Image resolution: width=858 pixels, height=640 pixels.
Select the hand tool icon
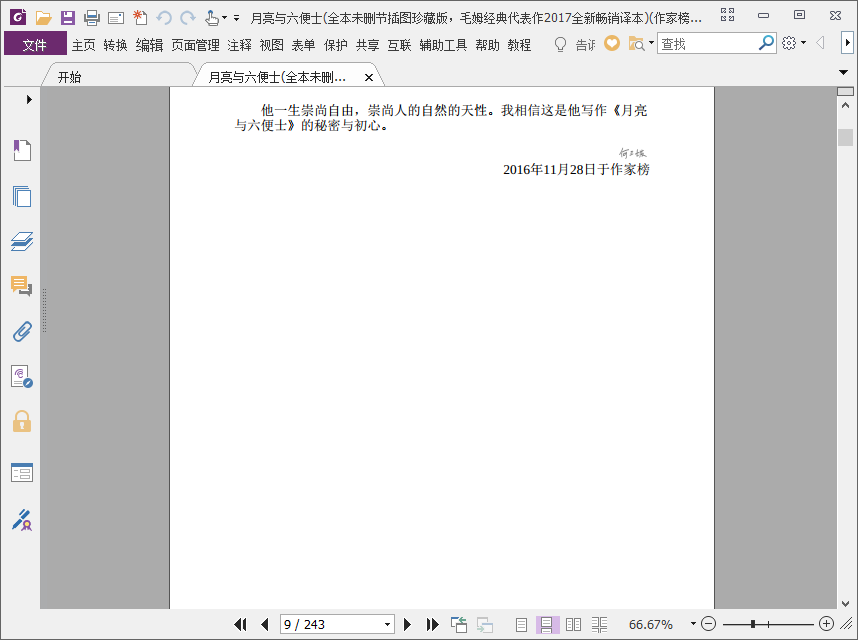(x=212, y=18)
